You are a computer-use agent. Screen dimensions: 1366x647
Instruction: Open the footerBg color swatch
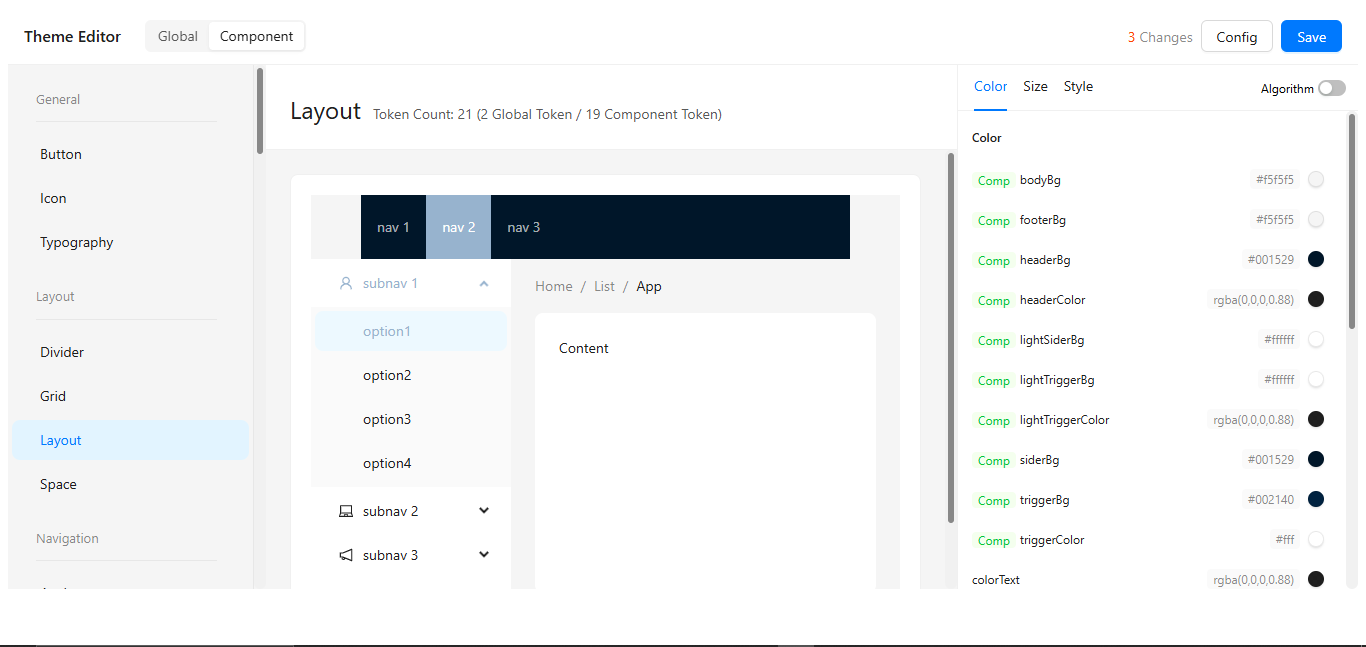pyautogui.click(x=1316, y=219)
